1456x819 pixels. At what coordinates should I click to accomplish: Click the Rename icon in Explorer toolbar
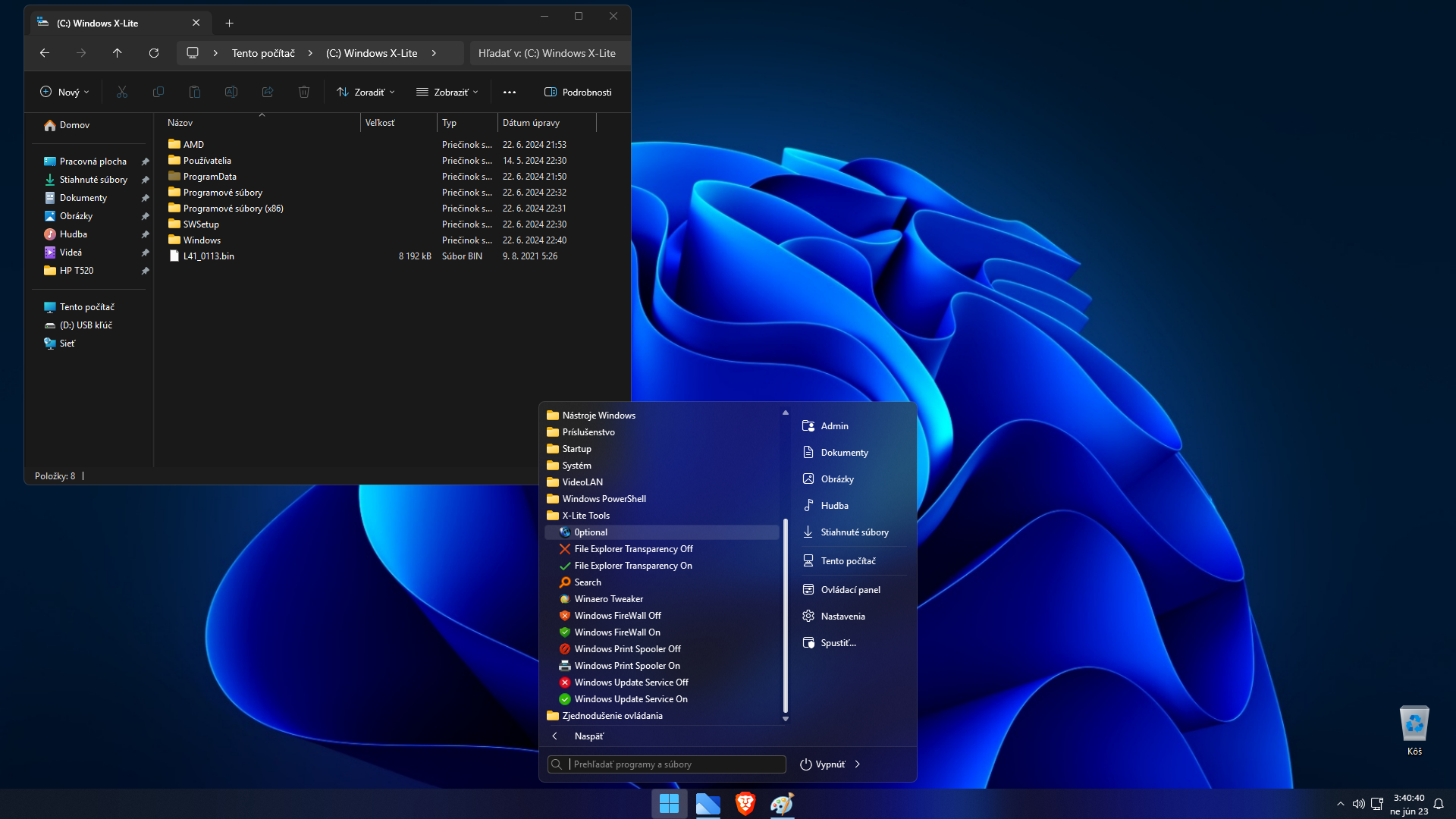pyautogui.click(x=231, y=92)
